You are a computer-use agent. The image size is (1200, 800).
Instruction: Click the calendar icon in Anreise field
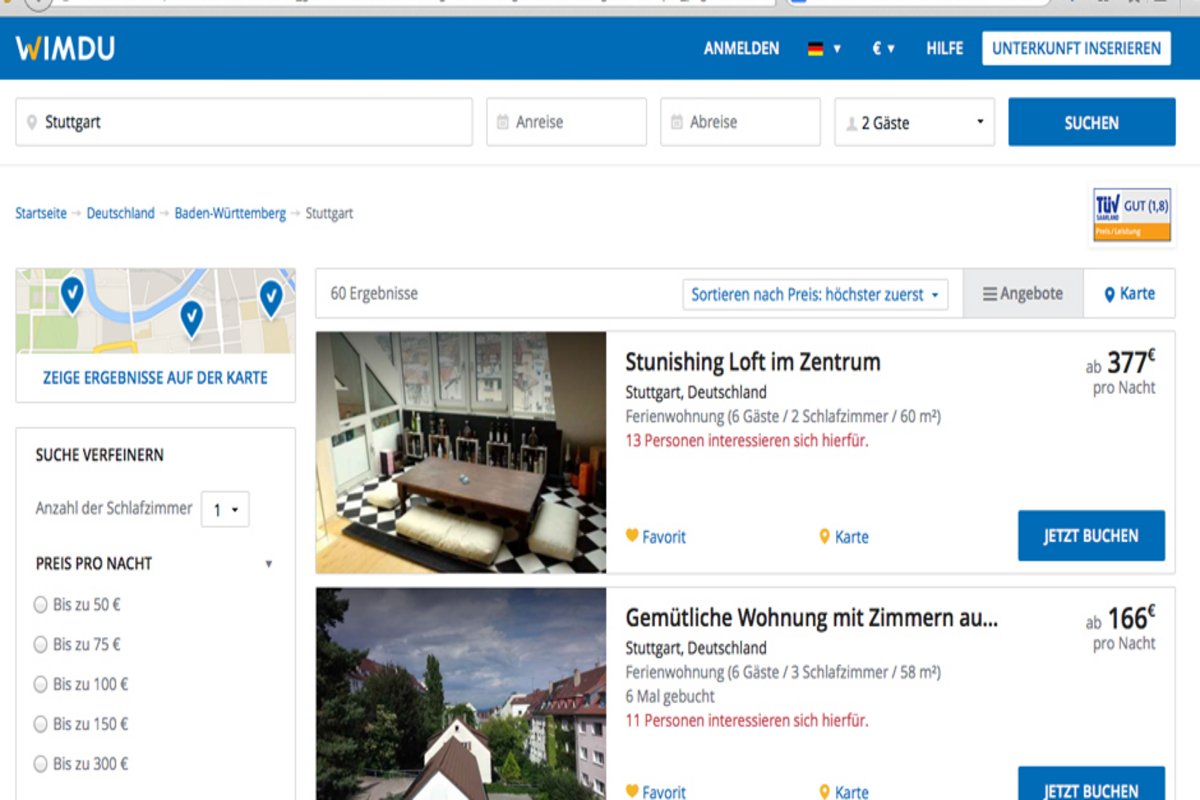tap(503, 122)
